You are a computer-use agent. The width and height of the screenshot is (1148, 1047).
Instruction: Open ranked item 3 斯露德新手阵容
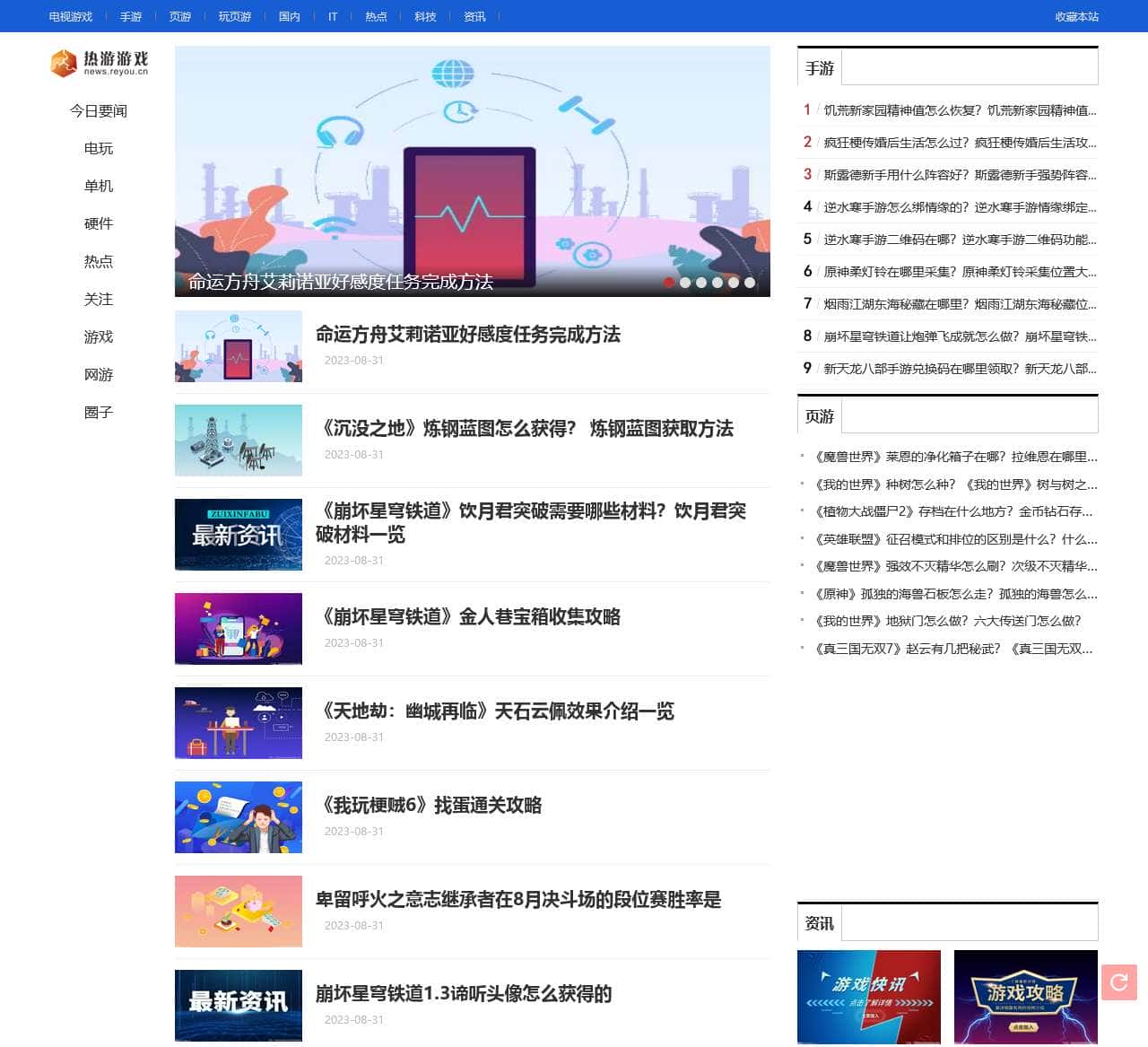[960, 175]
